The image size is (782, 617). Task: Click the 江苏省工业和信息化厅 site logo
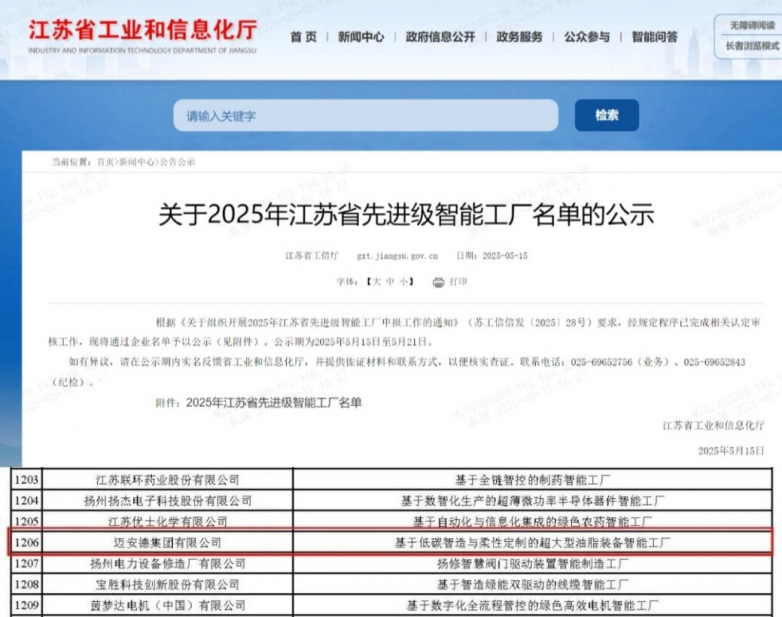[x=142, y=36]
